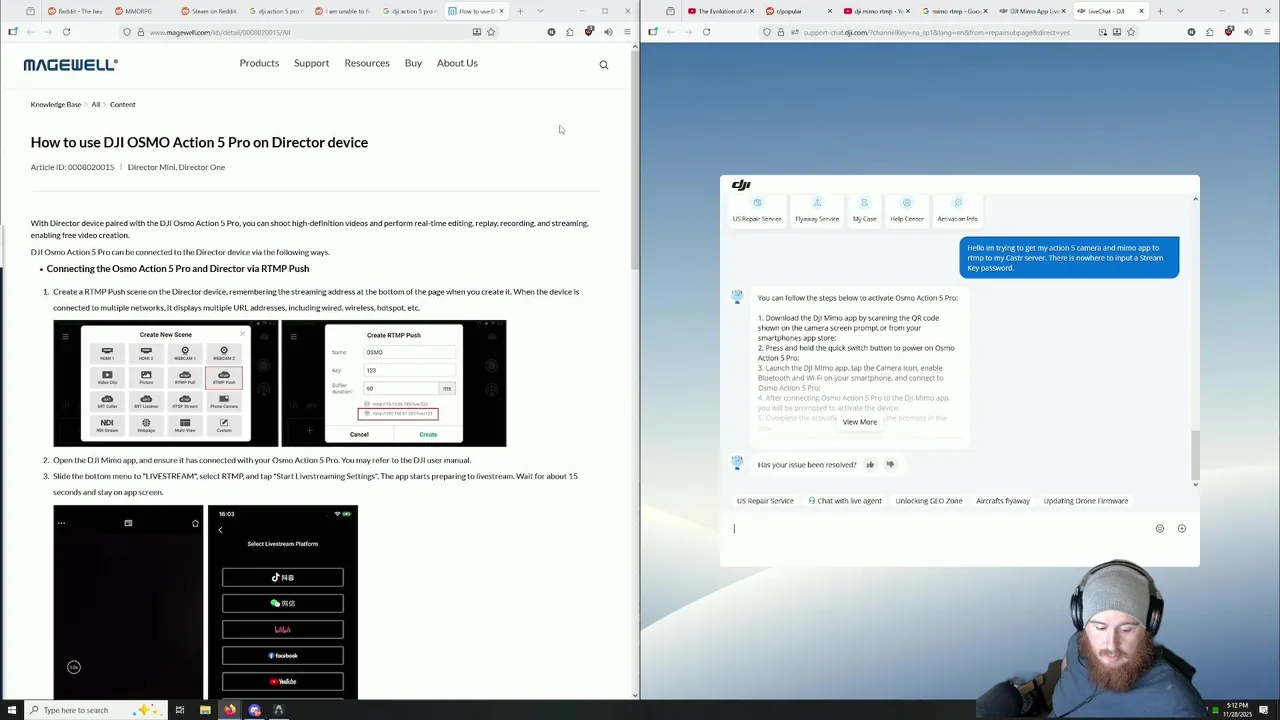Click 'US Repair Service' quick reply chip
1280x720 pixels.
(x=765, y=501)
